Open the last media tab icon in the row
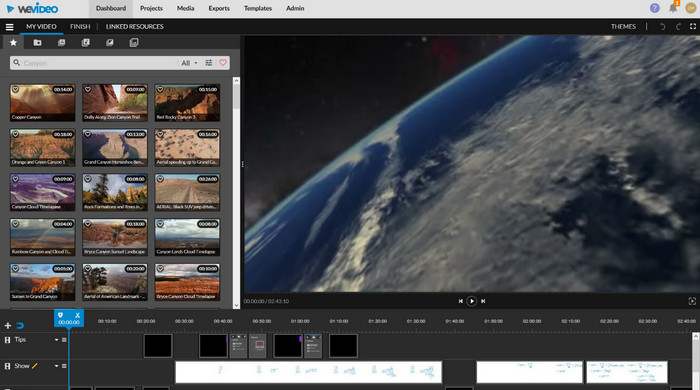Viewport: 700px width, 390px height. [x=134, y=42]
